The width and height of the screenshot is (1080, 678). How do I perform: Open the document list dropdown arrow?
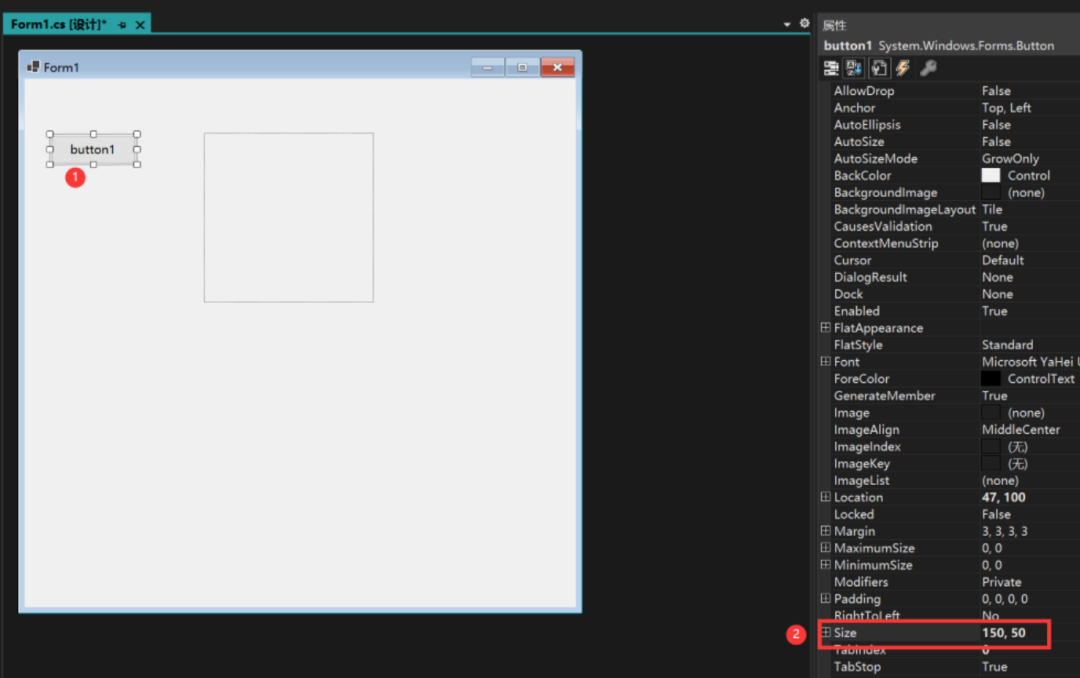click(x=787, y=24)
